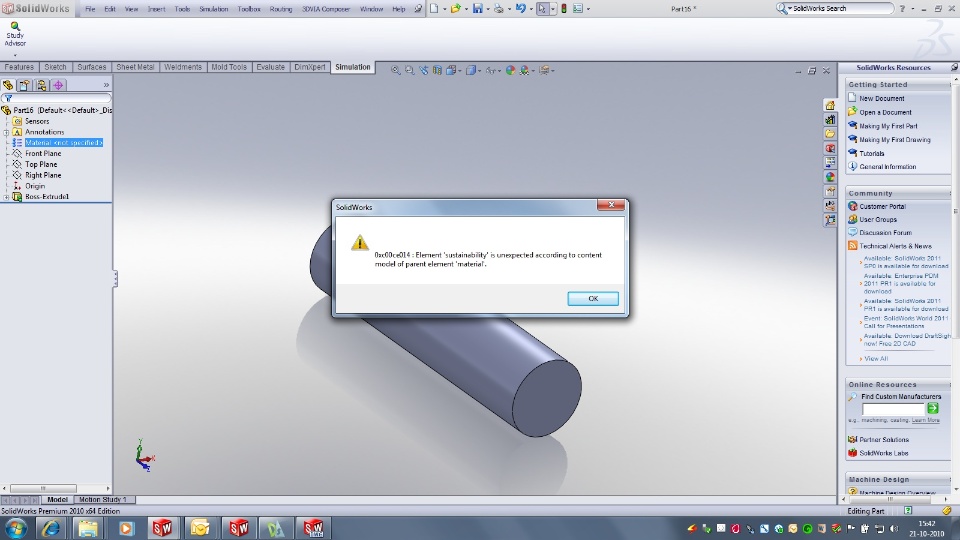Switch to the Motion Study 1 tab
Image resolution: width=960 pixels, height=540 pixels.
[102, 500]
